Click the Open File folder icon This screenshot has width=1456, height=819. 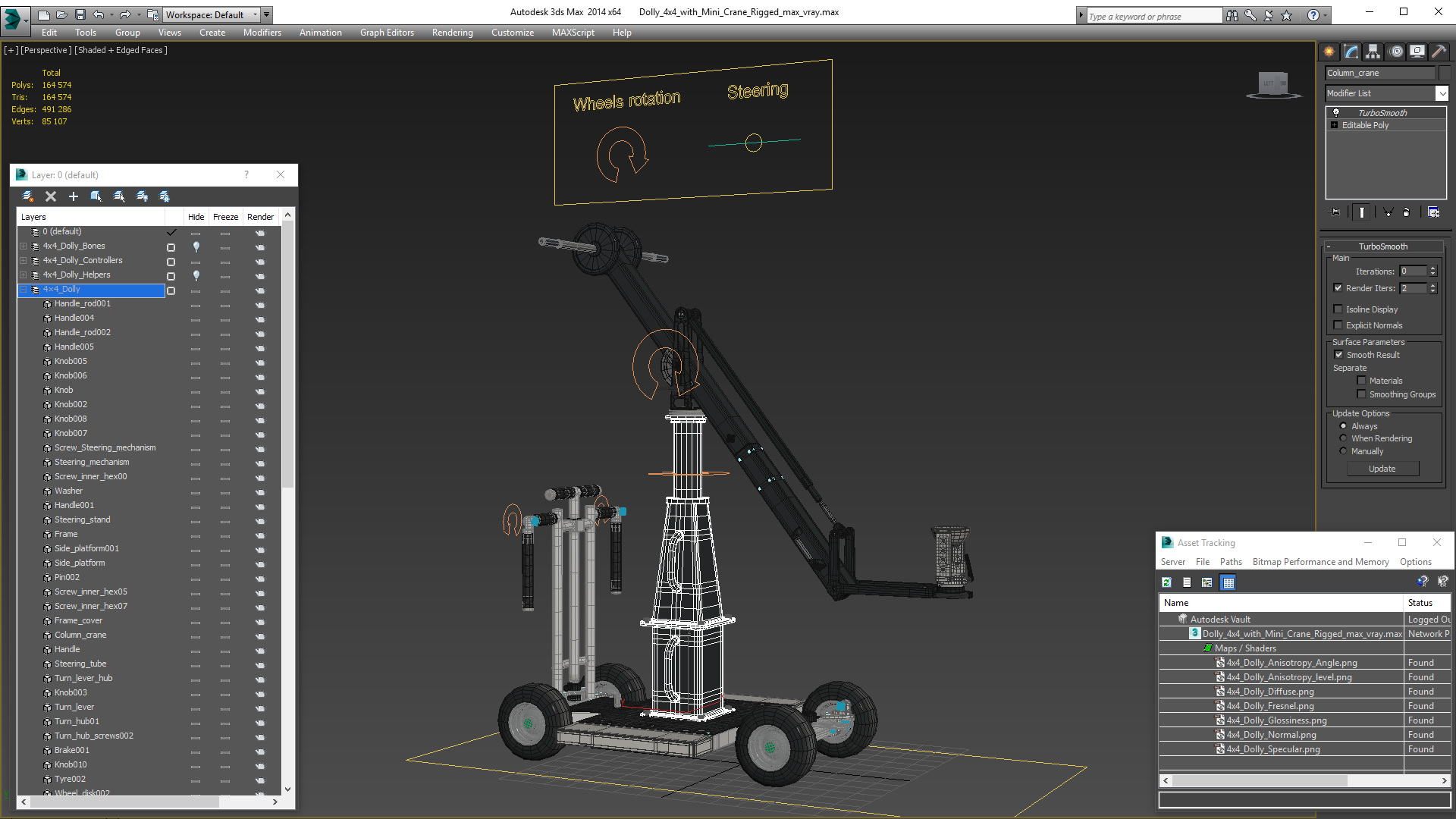(62, 14)
